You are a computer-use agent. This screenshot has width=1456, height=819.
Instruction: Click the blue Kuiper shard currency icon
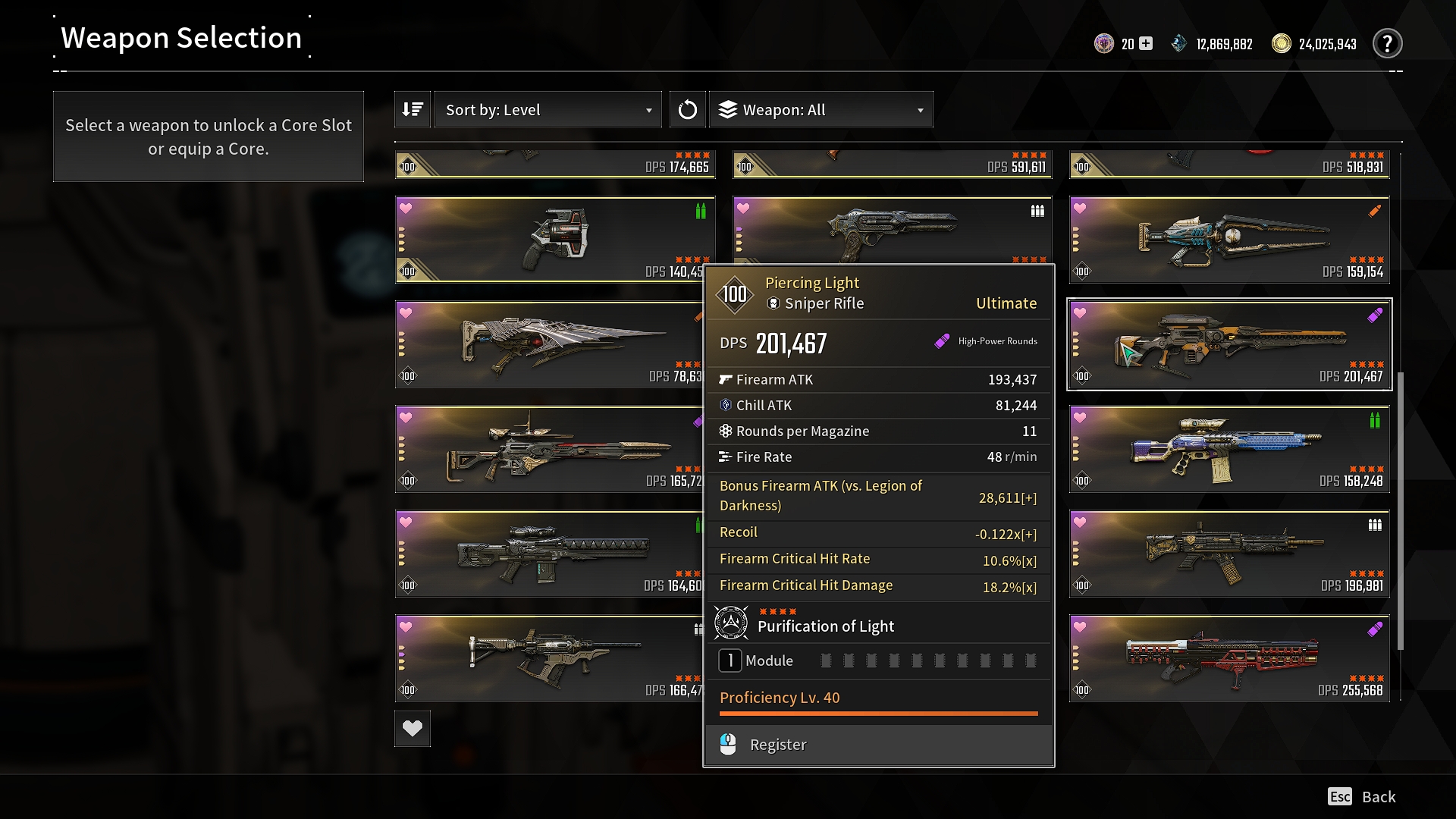tap(1178, 43)
